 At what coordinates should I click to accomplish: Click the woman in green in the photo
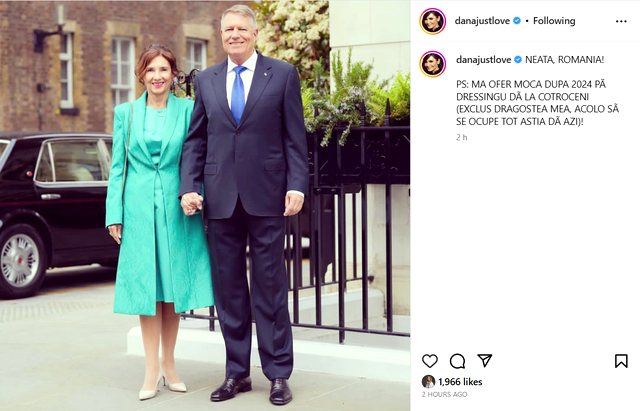157,222
